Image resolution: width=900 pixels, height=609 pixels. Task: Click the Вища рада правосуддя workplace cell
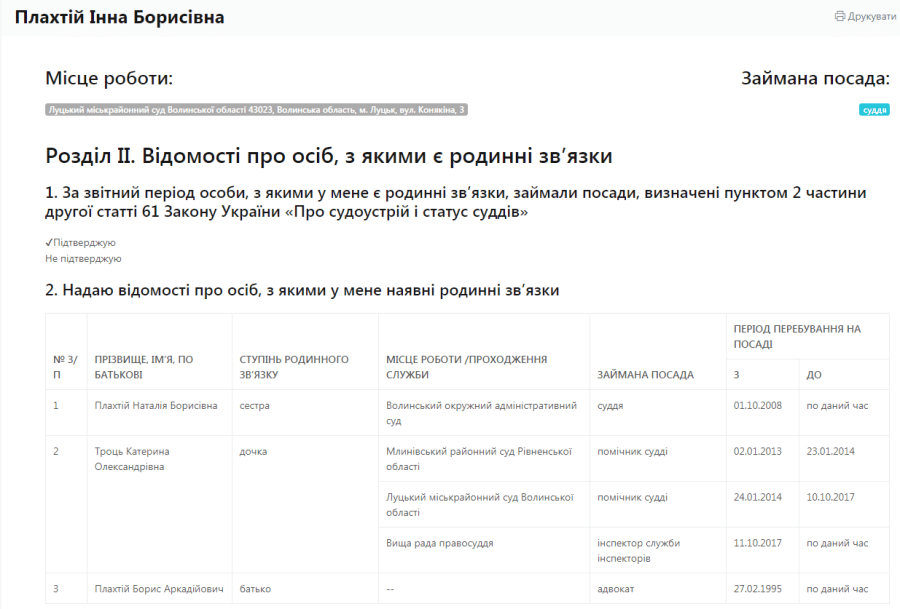(x=440, y=543)
